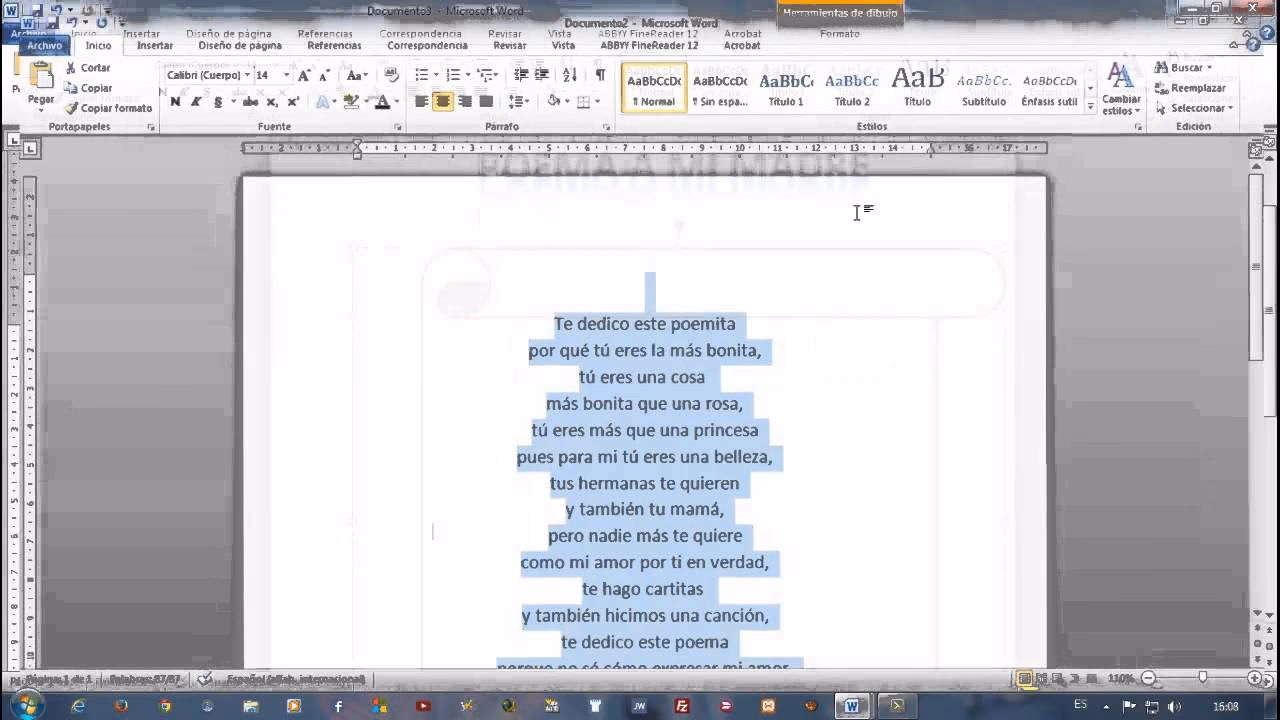Select the italic formatting icon
This screenshot has height=720, width=1280.
point(196,101)
